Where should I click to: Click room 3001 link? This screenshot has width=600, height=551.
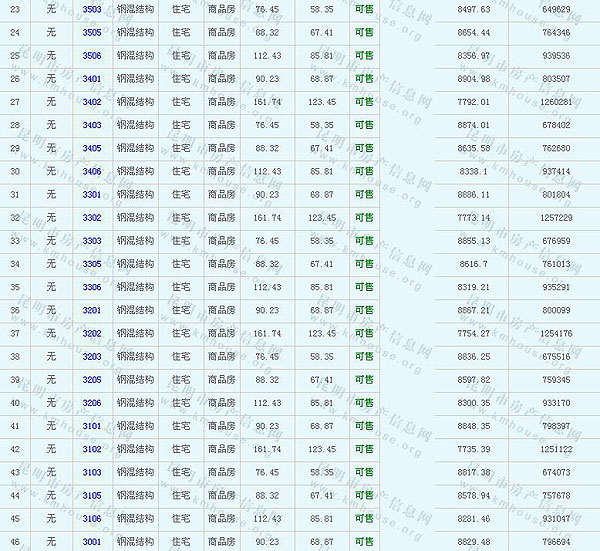point(91,542)
